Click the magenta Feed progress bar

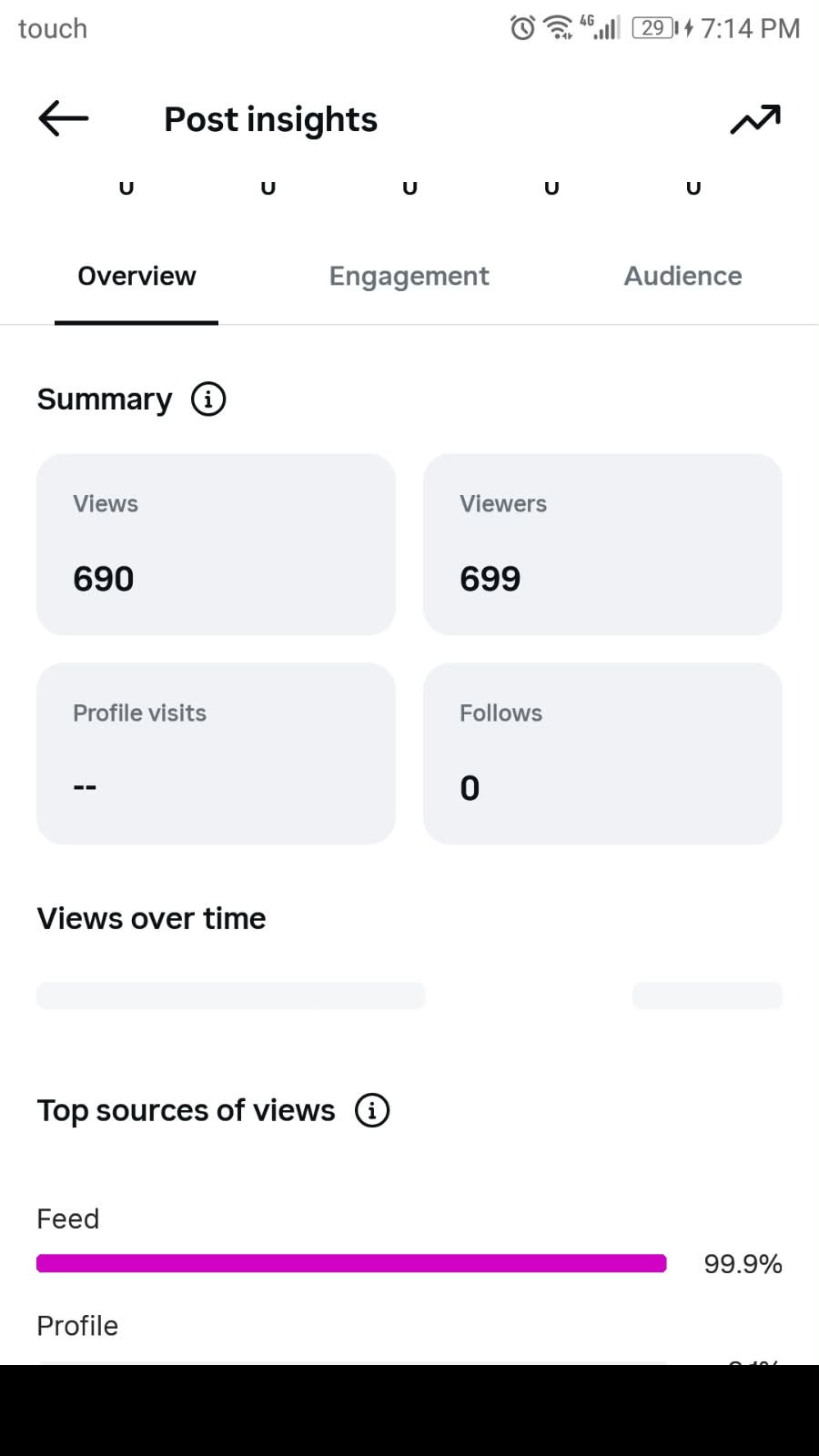point(351,1263)
